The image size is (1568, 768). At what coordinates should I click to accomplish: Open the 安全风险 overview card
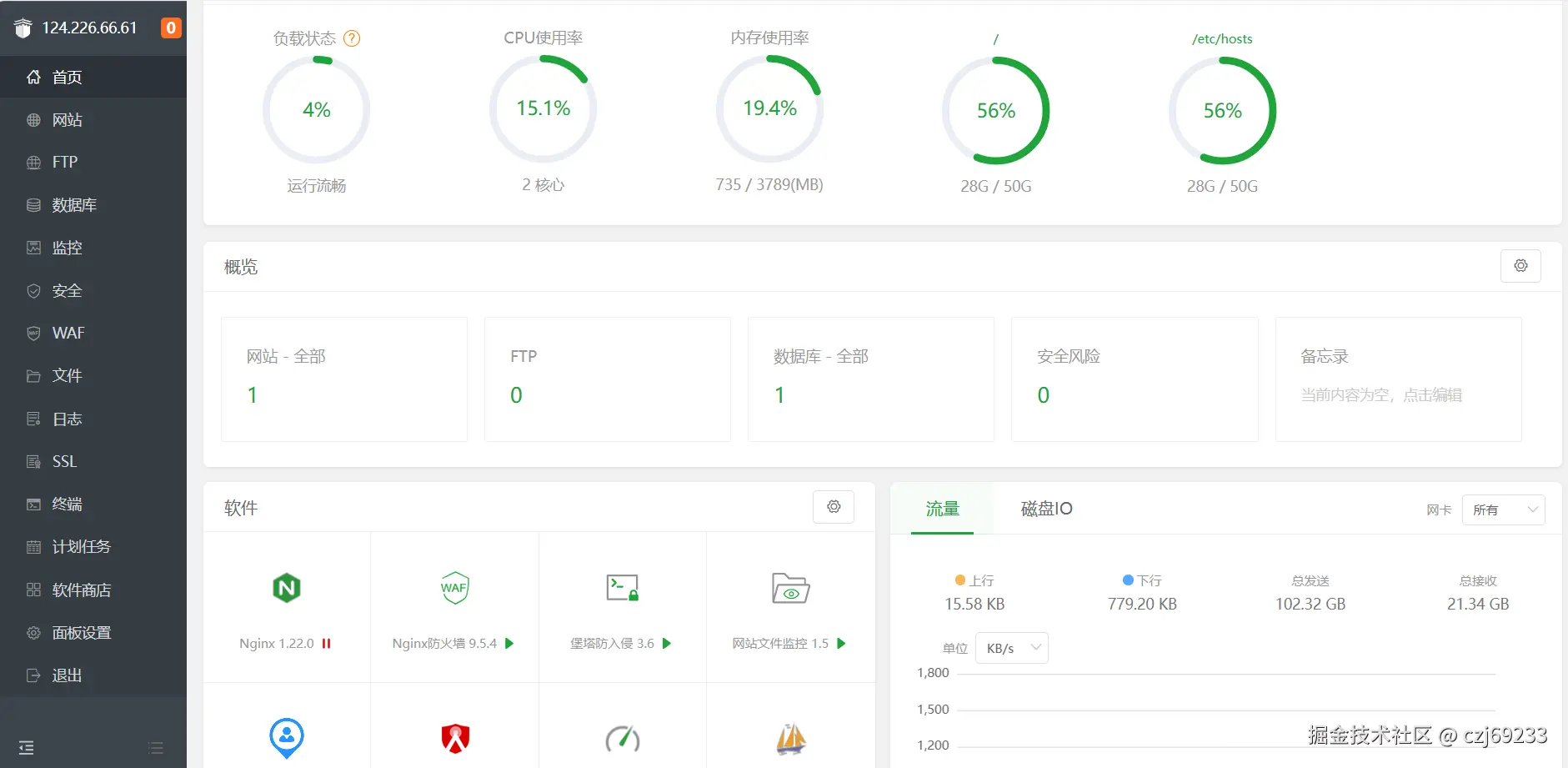1135,379
